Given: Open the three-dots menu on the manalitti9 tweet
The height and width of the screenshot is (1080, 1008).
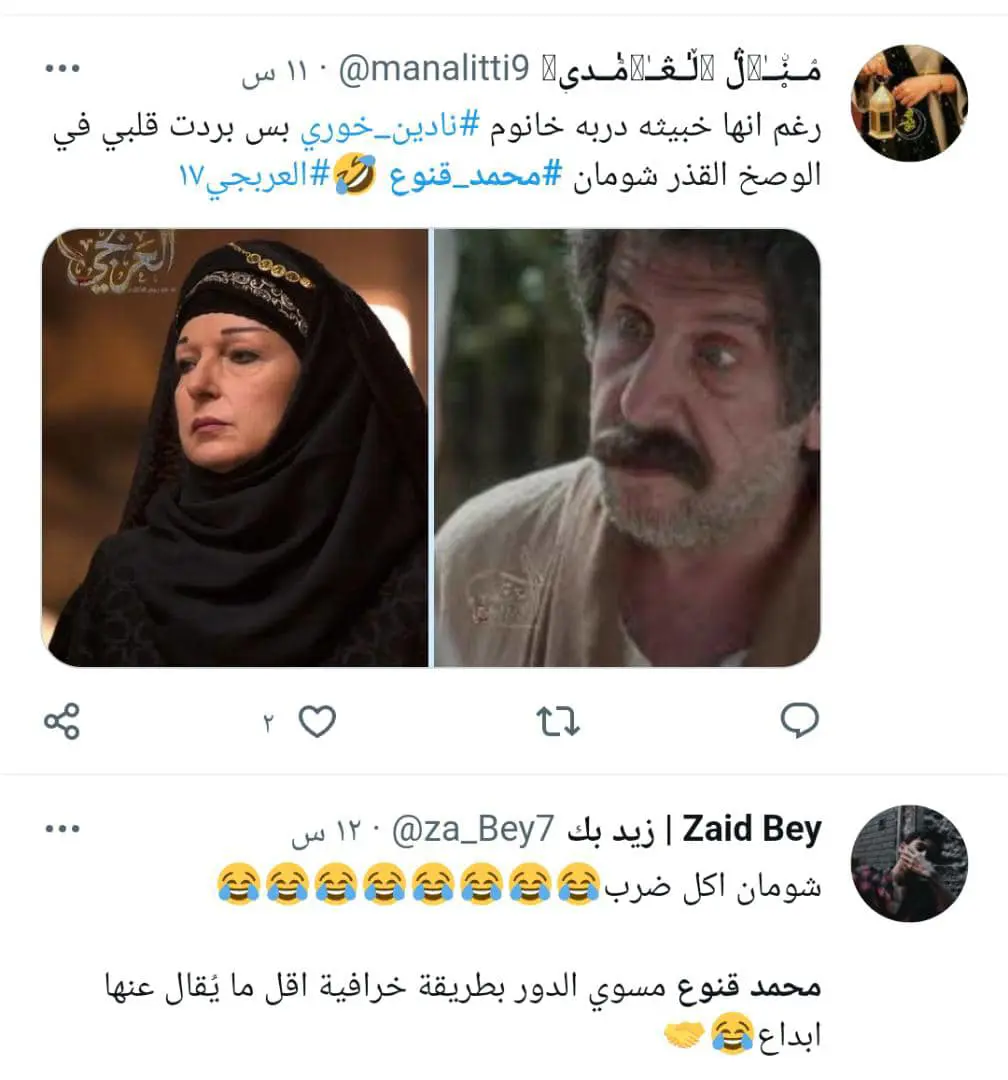Looking at the screenshot, I should click(x=63, y=68).
